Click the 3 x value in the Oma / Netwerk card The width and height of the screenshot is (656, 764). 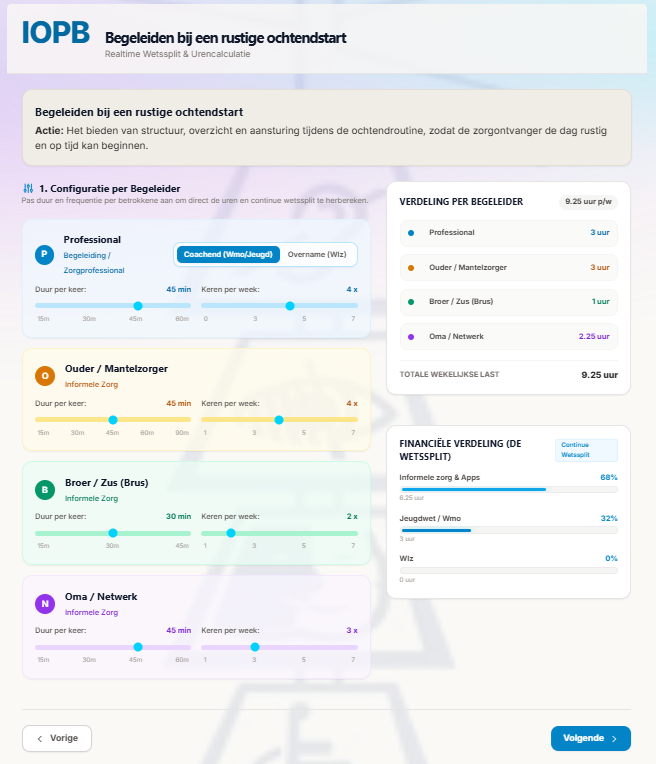click(x=352, y=630)
